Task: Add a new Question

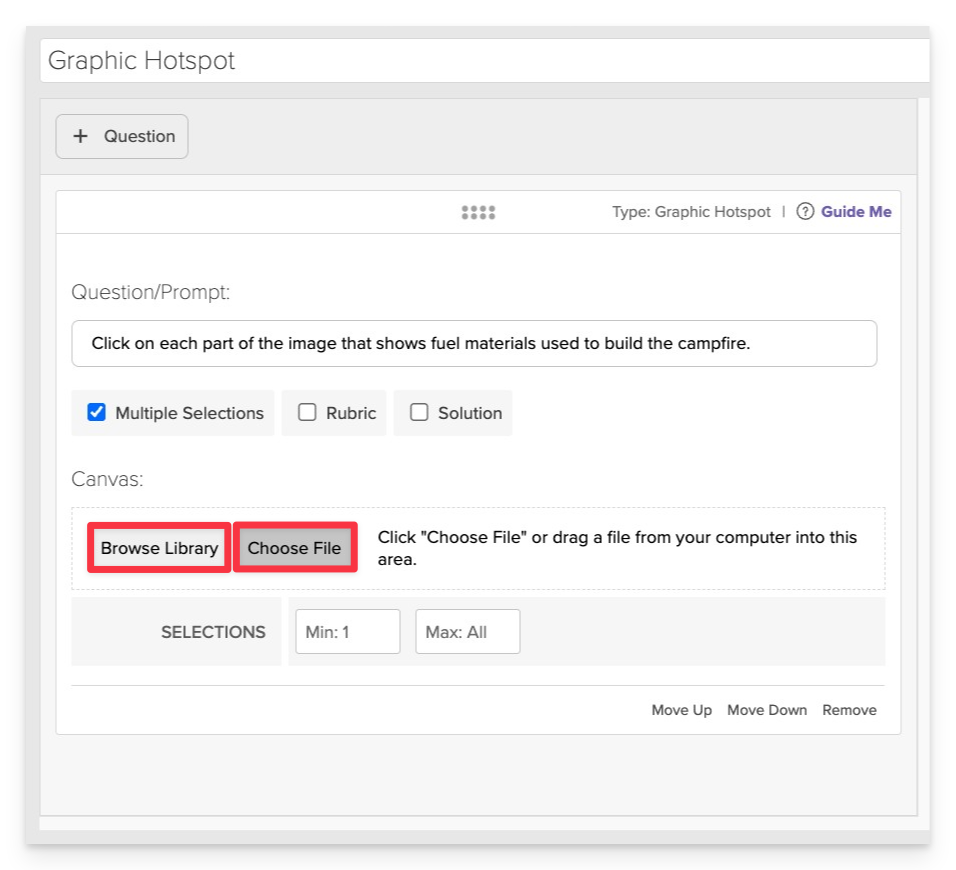Action: [122, 137]
